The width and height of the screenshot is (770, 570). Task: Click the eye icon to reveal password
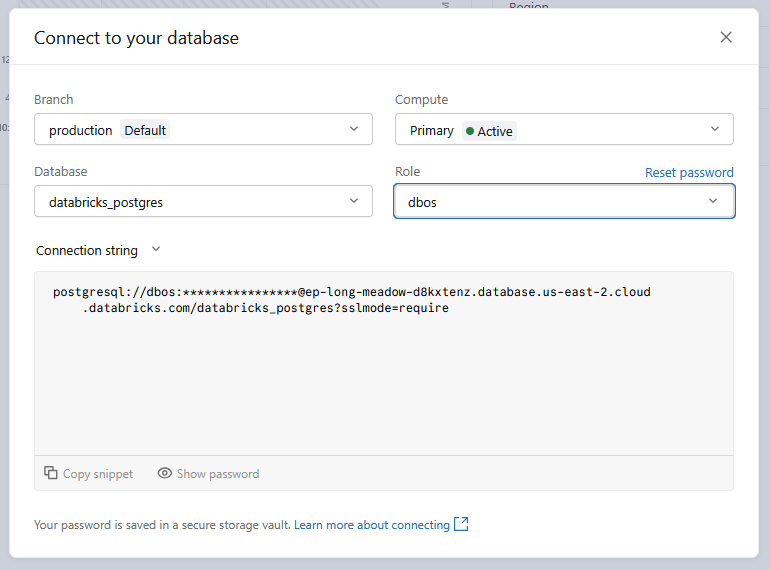coord(165,473)
